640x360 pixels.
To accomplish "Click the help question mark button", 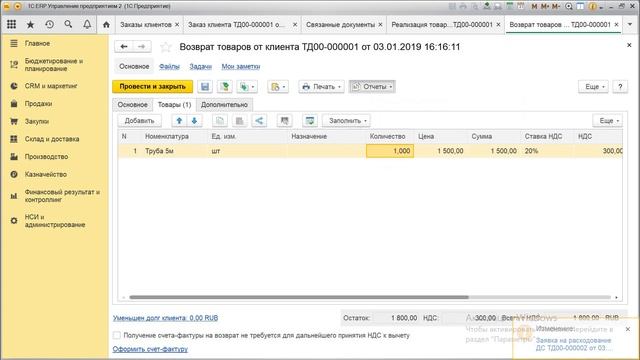I will pyautogui.click(x=620, y=87).
